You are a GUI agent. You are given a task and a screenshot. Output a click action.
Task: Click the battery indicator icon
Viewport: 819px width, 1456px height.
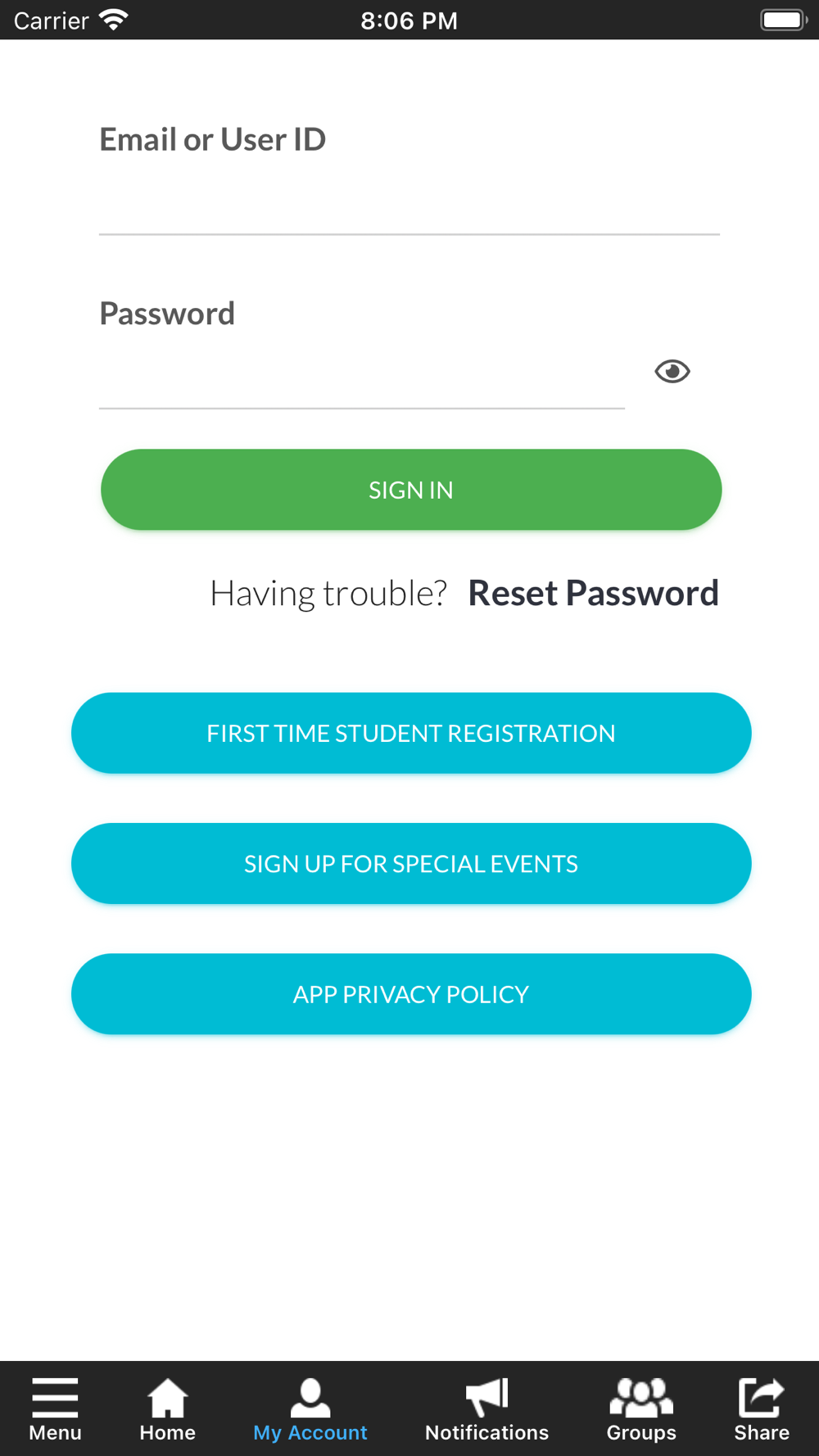click(x=784, y=20)
